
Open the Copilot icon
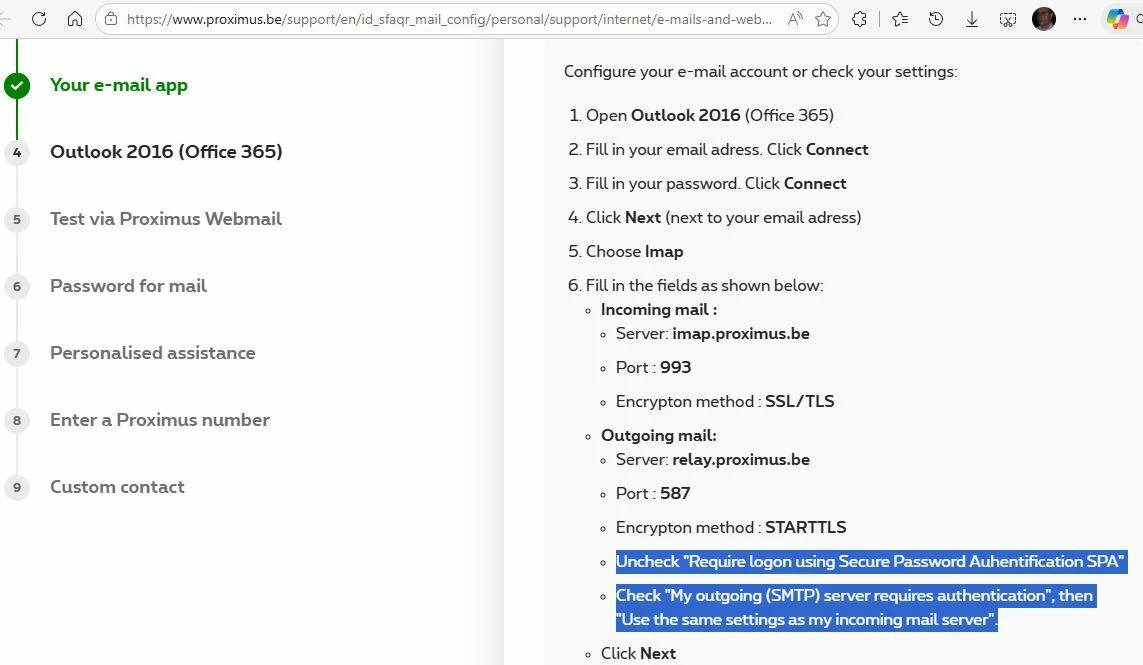[x=1117, y=19]
